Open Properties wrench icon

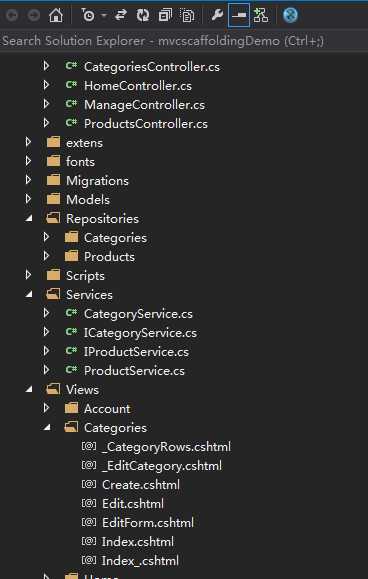tap(217, 16)
